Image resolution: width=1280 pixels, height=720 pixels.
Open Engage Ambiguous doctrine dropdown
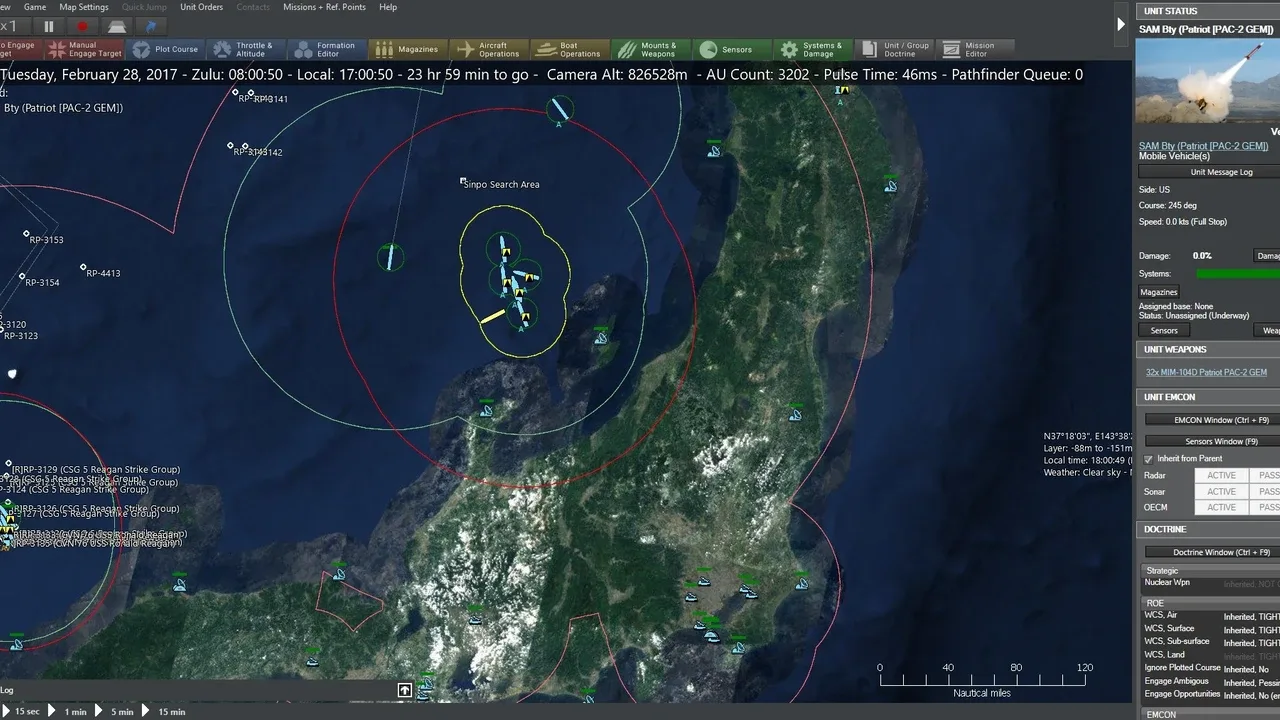pos(1250,682)
